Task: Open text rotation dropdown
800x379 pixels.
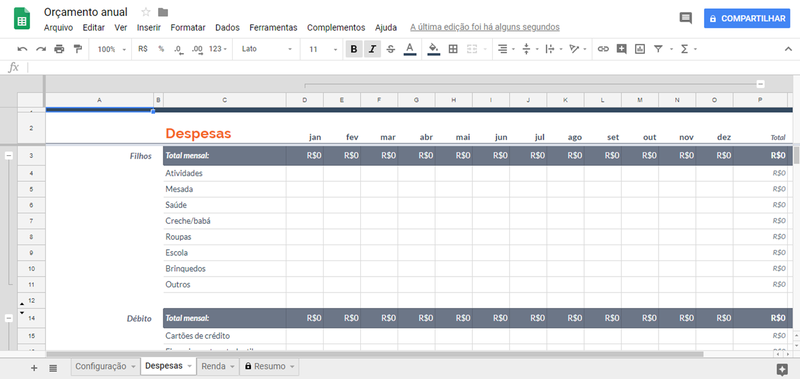Action: pyautogui.click(x=578, y=49)
